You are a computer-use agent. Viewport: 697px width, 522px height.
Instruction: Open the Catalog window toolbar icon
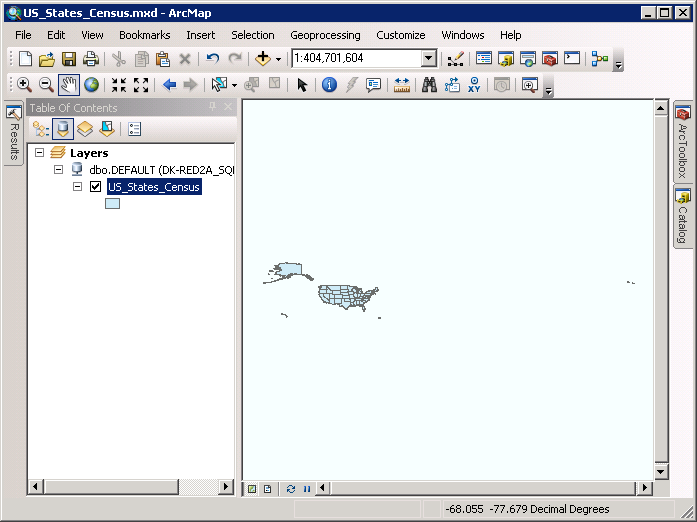click(x=506, y=59)
